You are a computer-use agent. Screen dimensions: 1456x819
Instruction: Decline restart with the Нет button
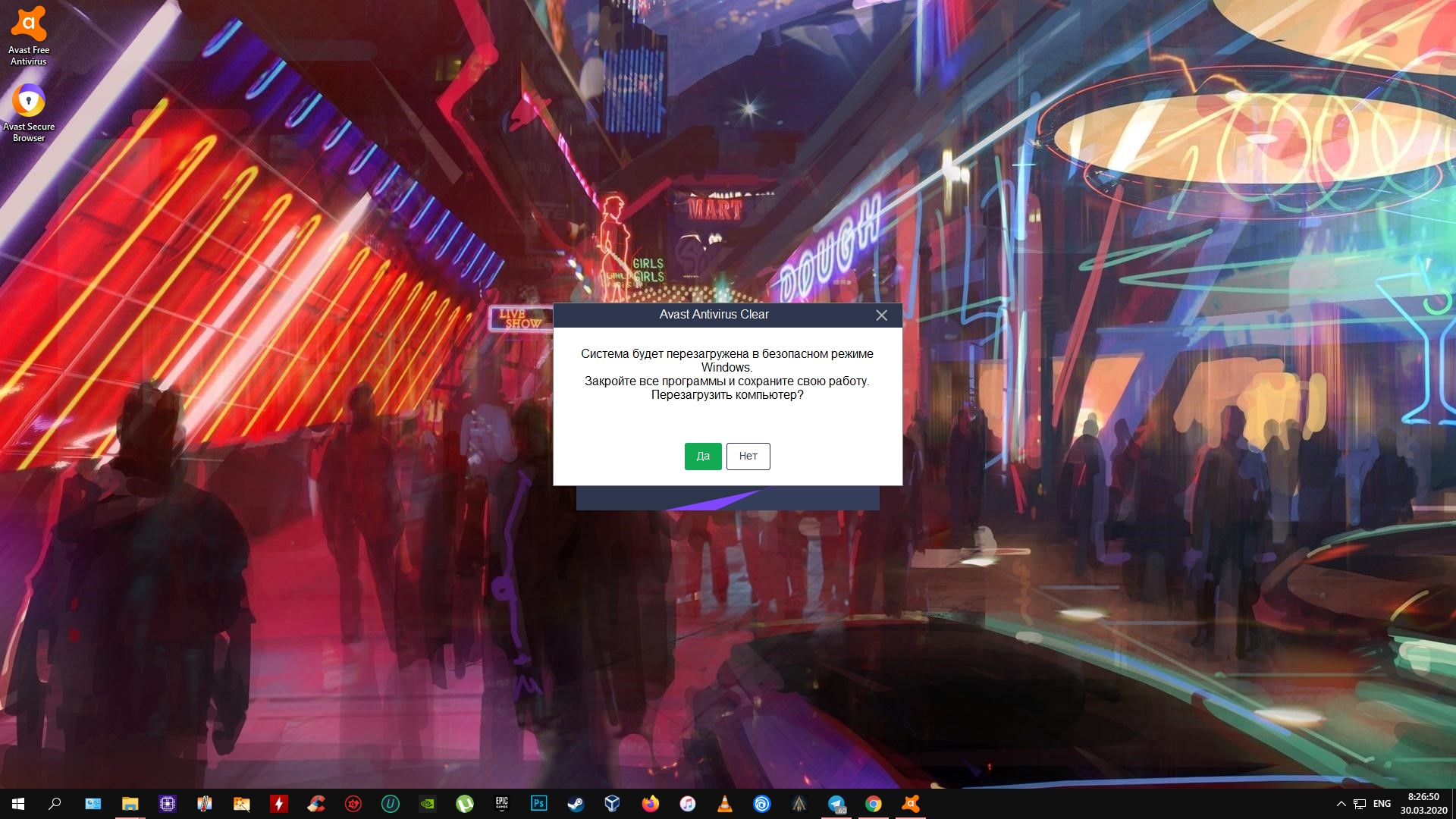[x=748, y=457]
